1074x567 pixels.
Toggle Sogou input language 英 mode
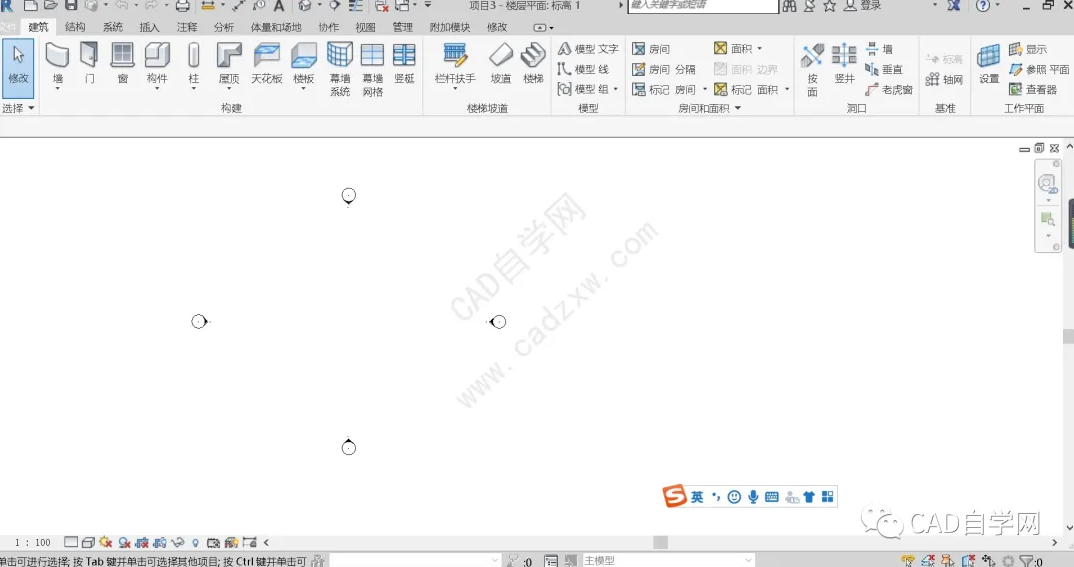click(x=697, y=496)
